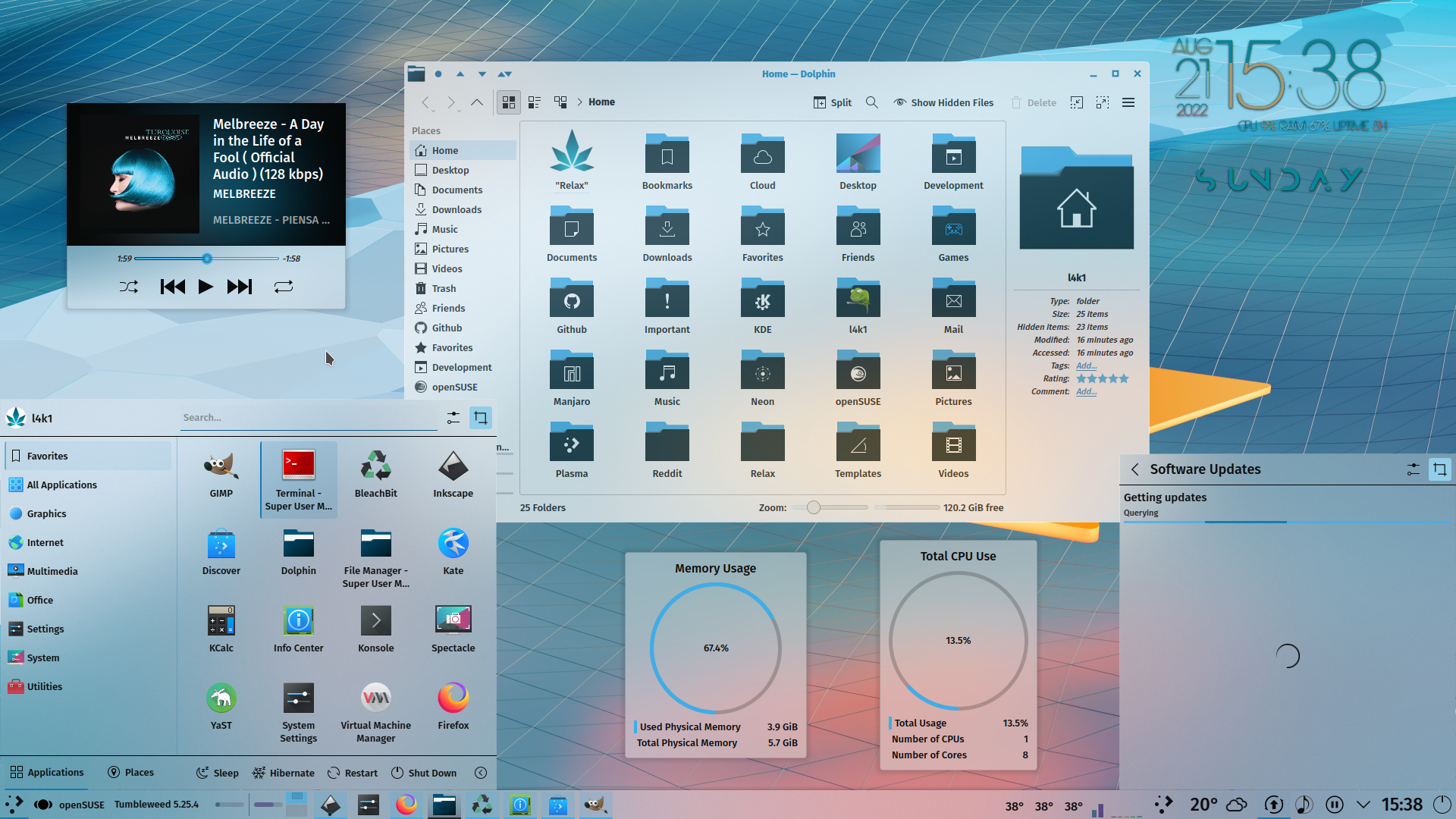Select Trash in Dolphin Places sidebar

coord(463,288)
